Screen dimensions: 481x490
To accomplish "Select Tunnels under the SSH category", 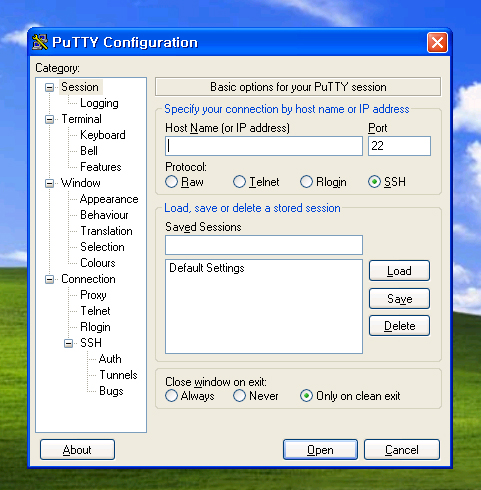I will 118,375.
